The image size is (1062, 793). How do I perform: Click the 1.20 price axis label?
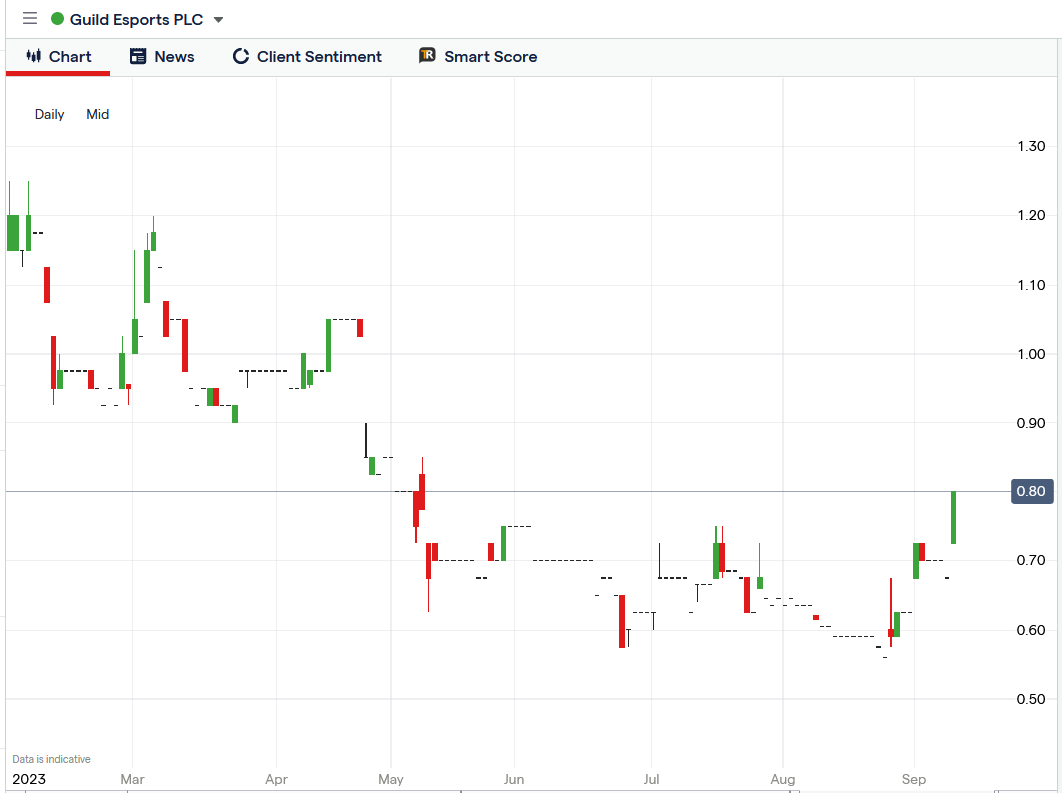click(1031, 215)
